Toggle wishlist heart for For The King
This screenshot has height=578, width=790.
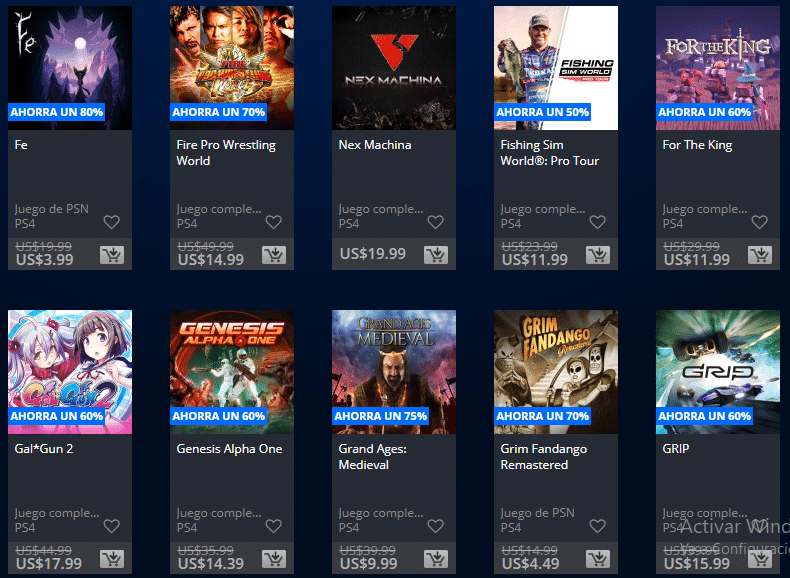(x=760, y=222)
